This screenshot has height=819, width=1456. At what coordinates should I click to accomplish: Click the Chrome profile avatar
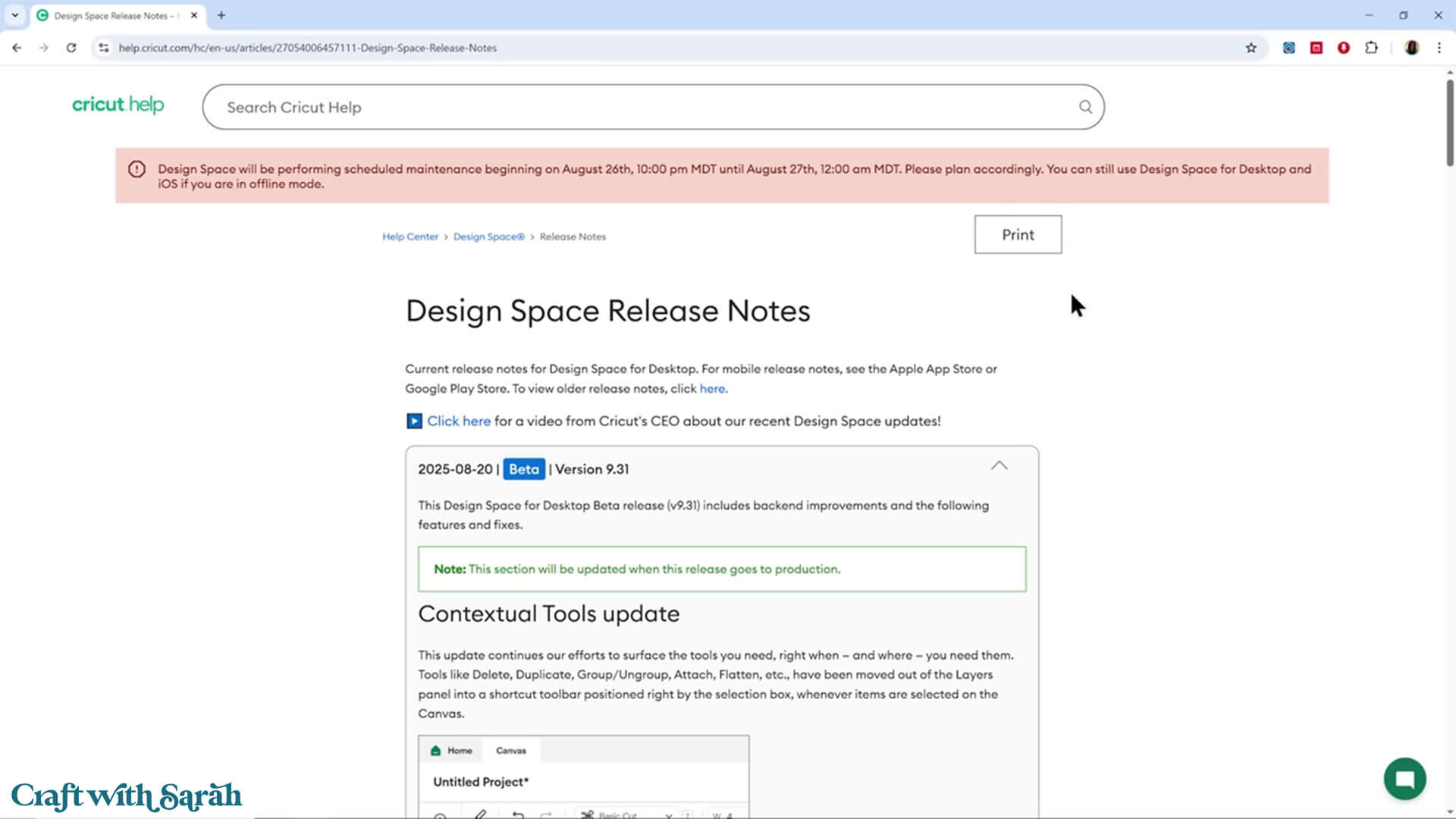click(x=1411, y=48)
